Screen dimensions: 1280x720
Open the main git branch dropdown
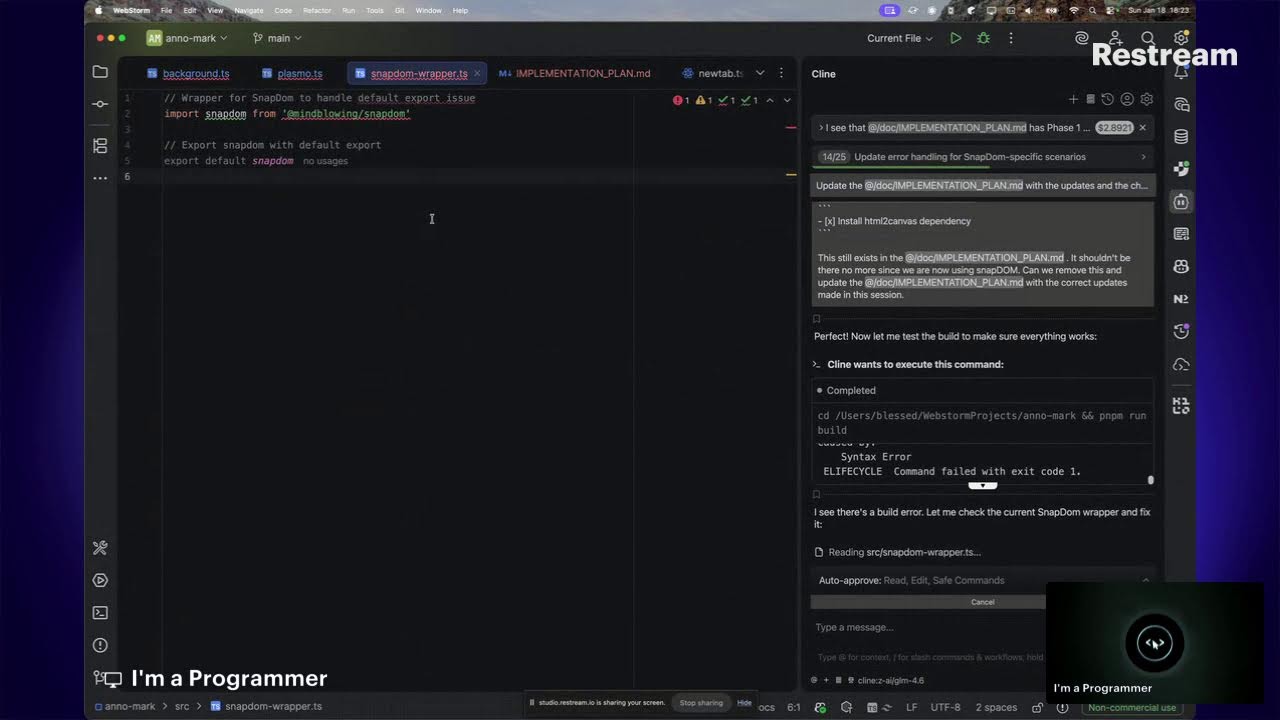coord(277,38)
